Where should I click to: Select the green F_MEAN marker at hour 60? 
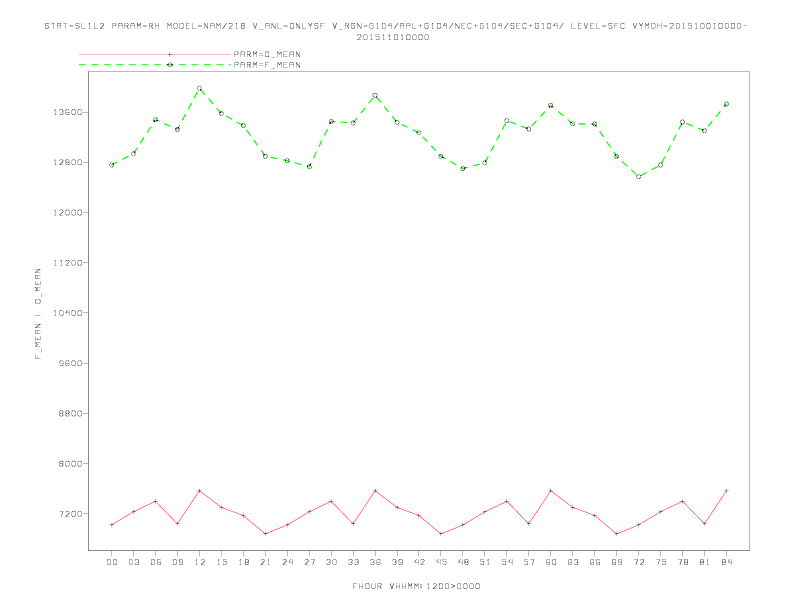551,106
